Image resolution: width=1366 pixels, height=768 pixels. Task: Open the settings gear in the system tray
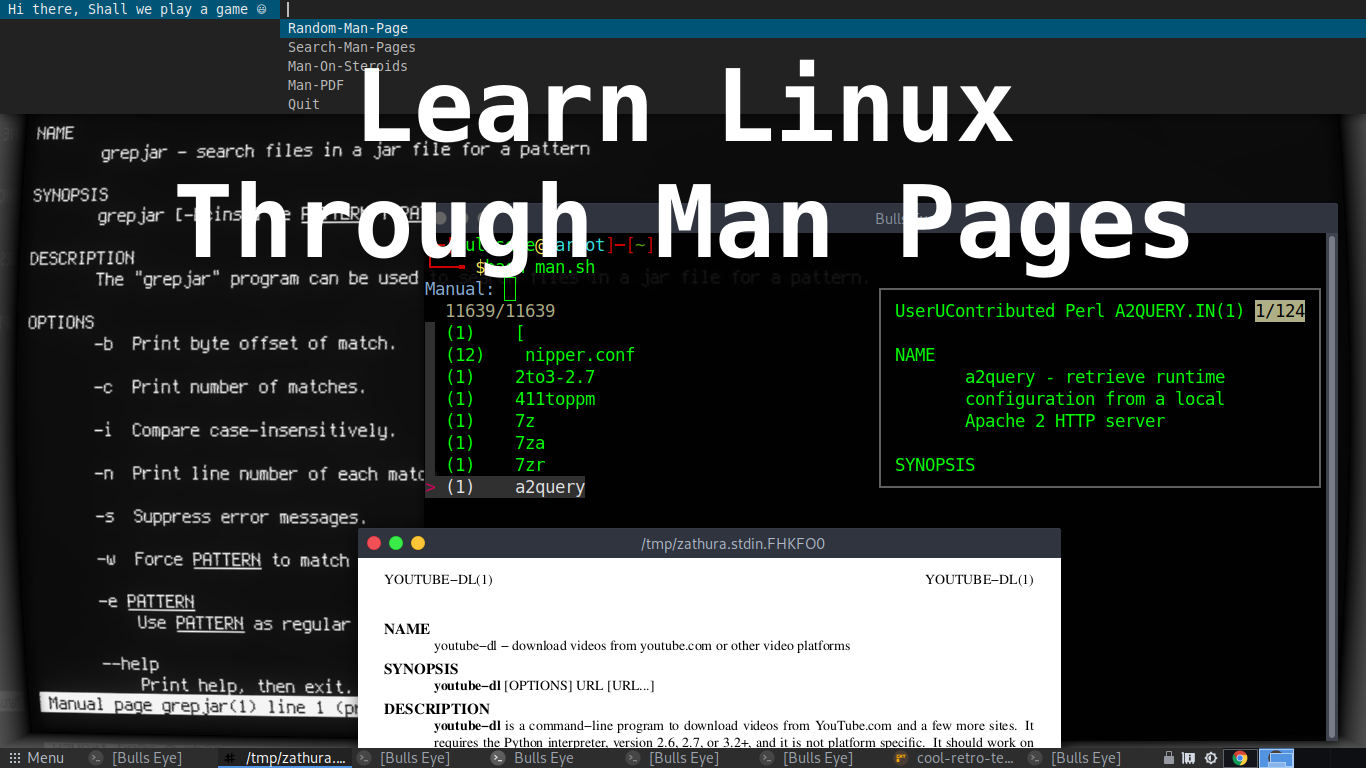point(1211,758)
